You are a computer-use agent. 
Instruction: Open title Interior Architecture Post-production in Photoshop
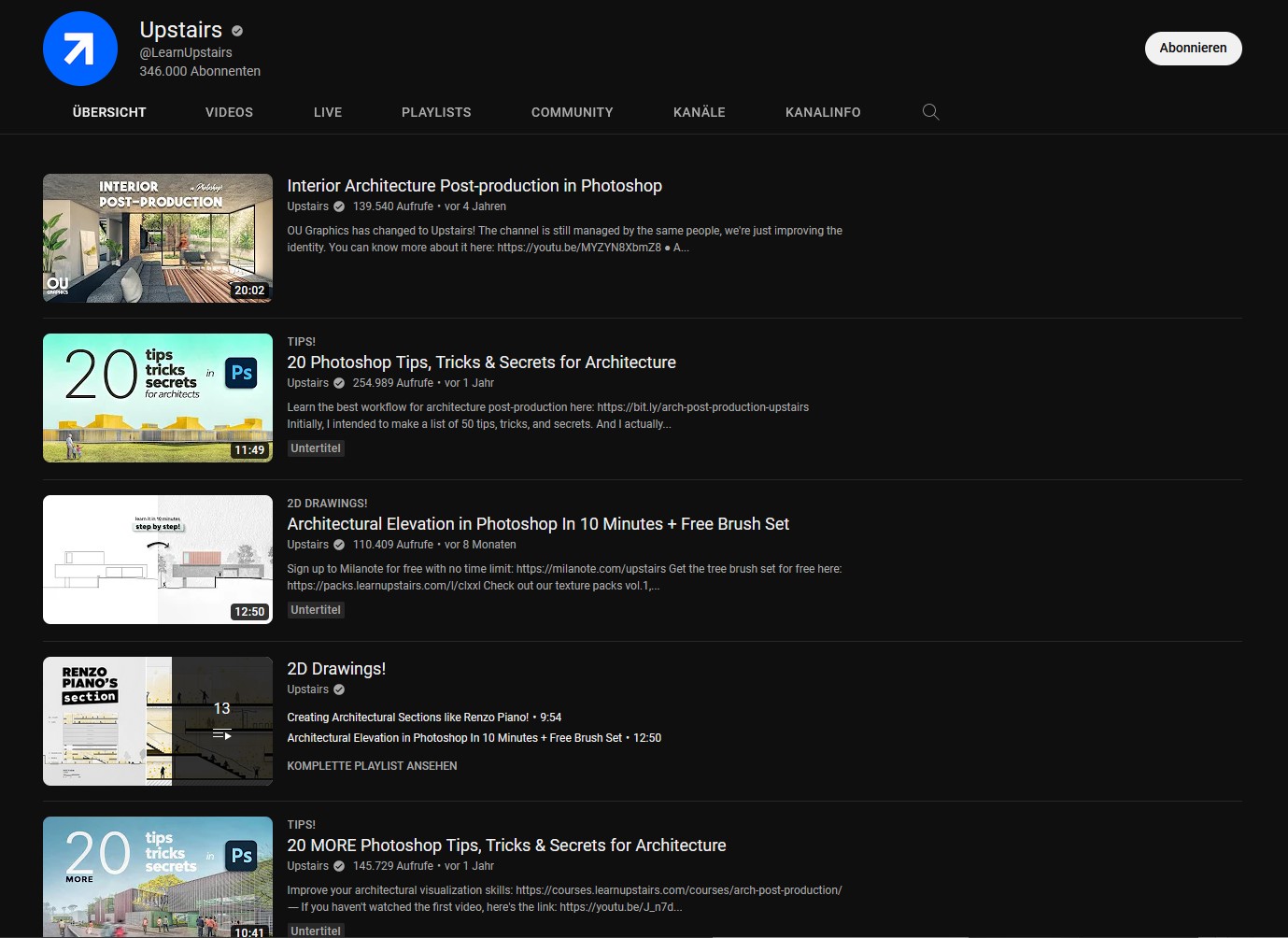coord(474,186)
